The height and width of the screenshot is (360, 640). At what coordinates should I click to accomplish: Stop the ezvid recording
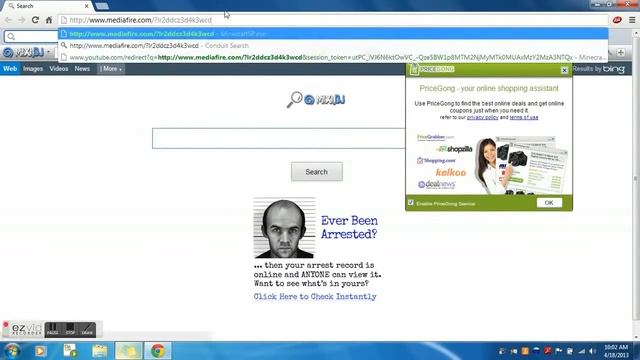[70, 329]
